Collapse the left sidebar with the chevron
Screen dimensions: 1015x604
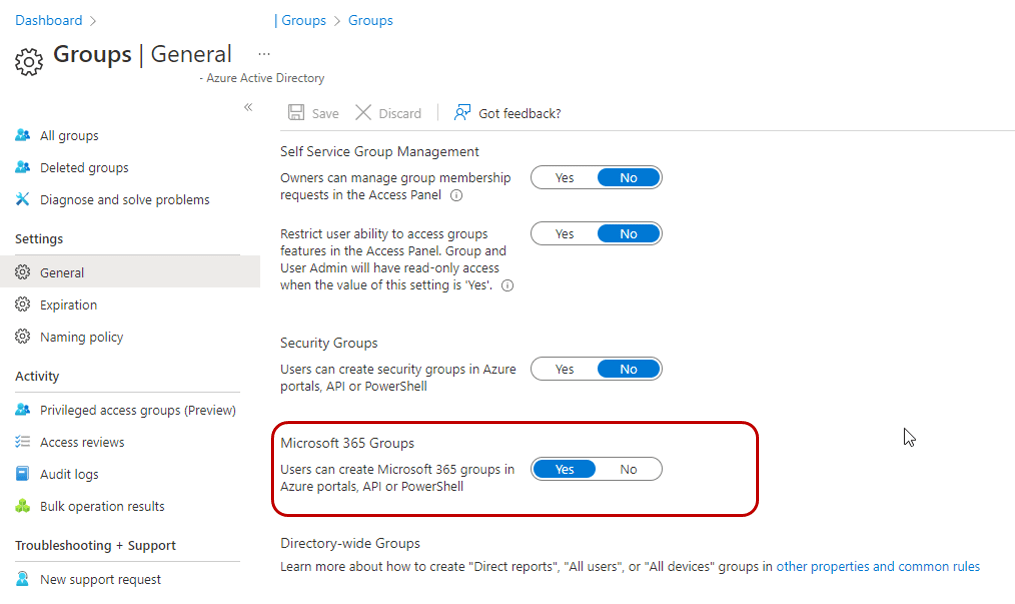click(x=248, y=107)
